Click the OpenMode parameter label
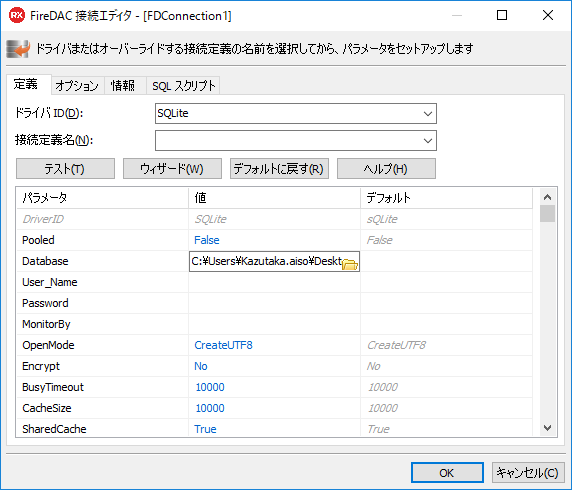 48,345
